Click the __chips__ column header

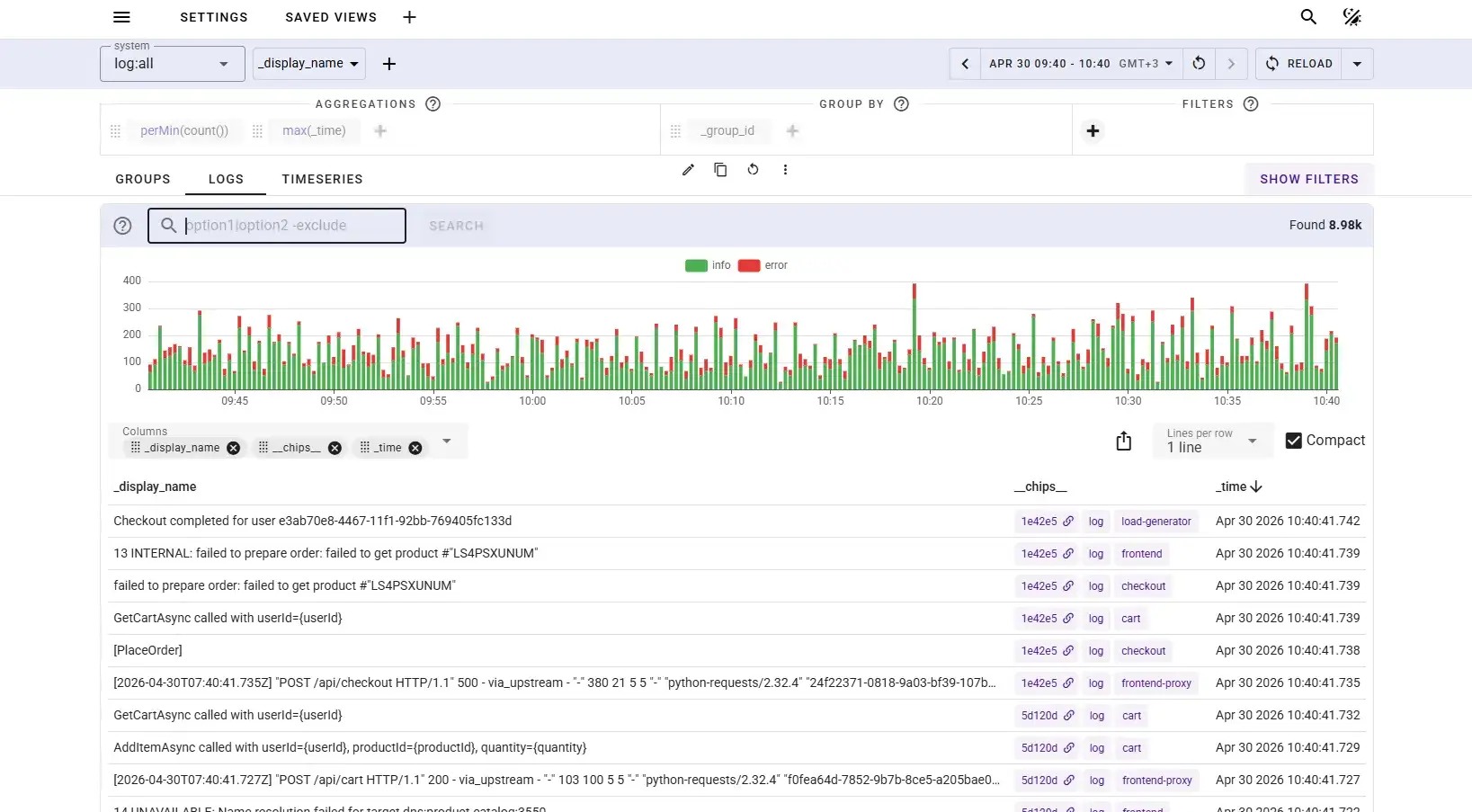pyautogui.click(x=1040, y=486)
